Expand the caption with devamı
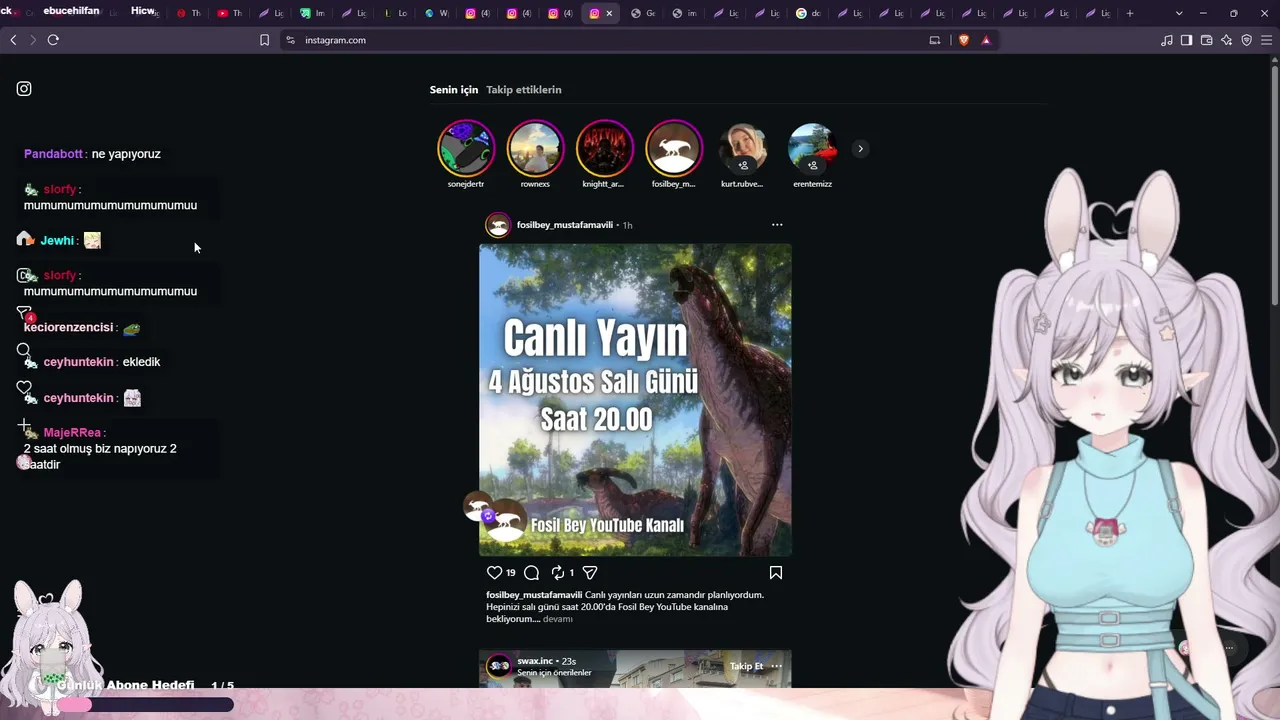Viewport: 1280px width, 720px height. click(x=558, y=619)
